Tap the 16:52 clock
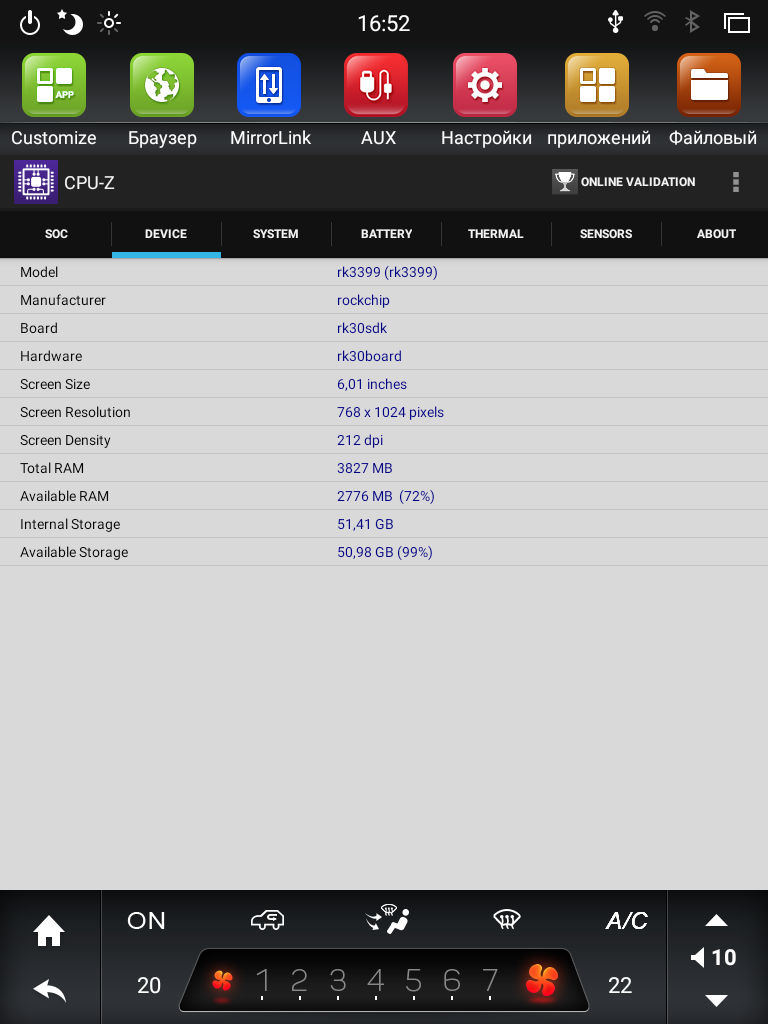This screenshot has width=768, height=1024. tap(384, 24)
